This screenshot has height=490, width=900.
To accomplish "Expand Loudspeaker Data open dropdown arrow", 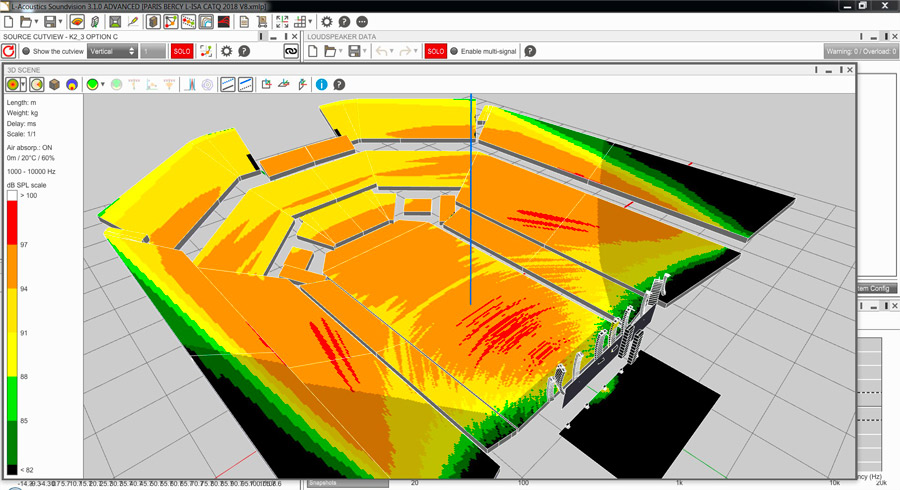I will pos(340,51).
